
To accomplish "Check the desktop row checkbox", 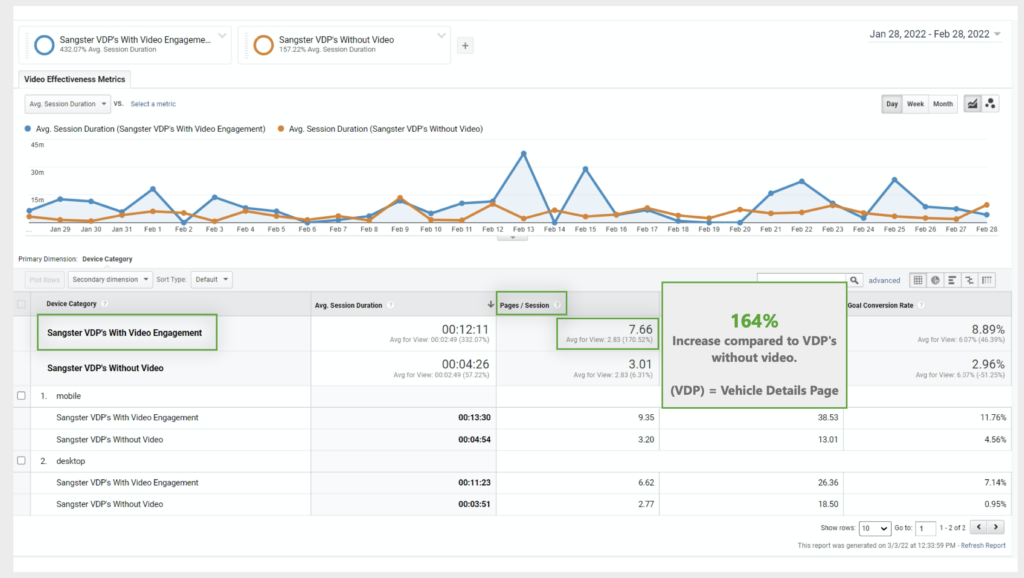I will click(x=21, y=460).
